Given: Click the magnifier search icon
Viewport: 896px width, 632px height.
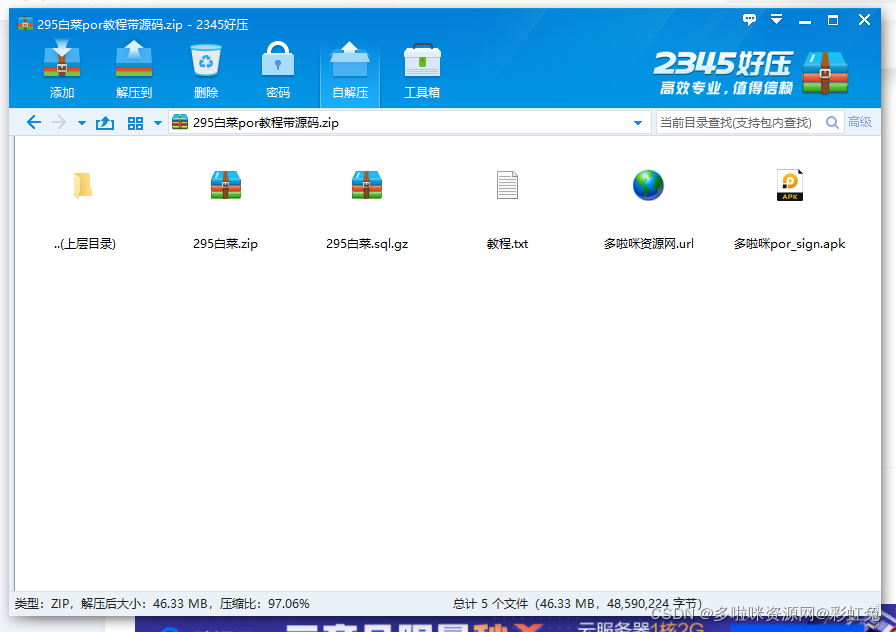Looking at the screenshot, I should coord(833,122).
